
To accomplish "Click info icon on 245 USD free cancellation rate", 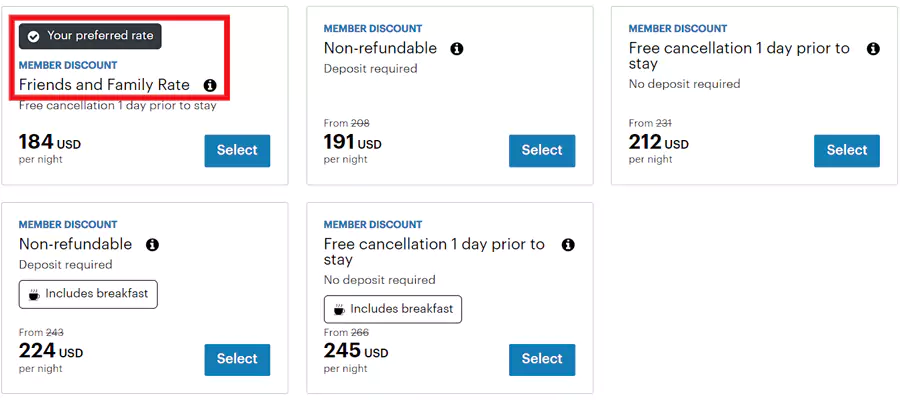I will [568, 245].
